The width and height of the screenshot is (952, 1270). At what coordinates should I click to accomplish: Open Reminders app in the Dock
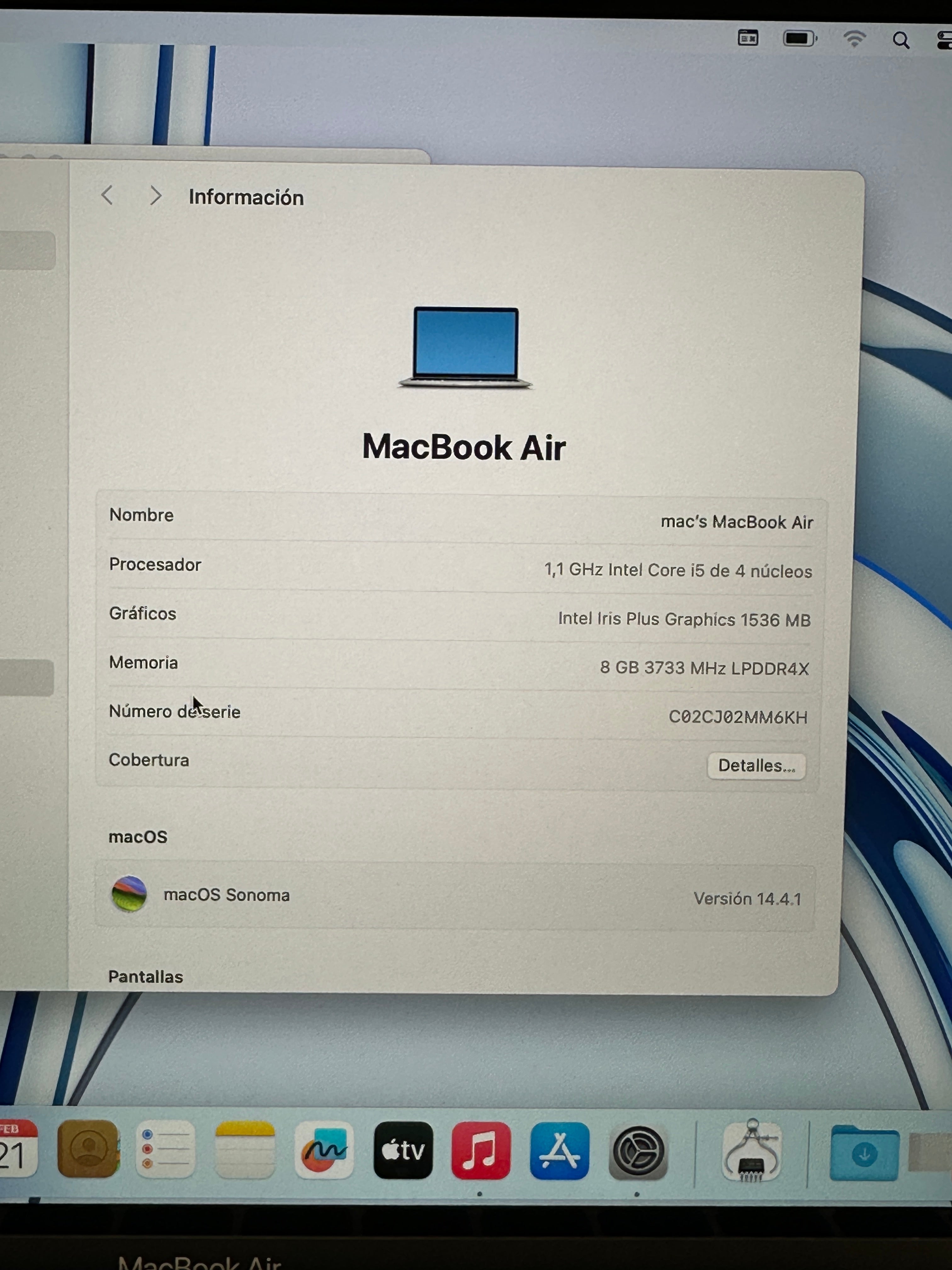tap(166, 1149)
